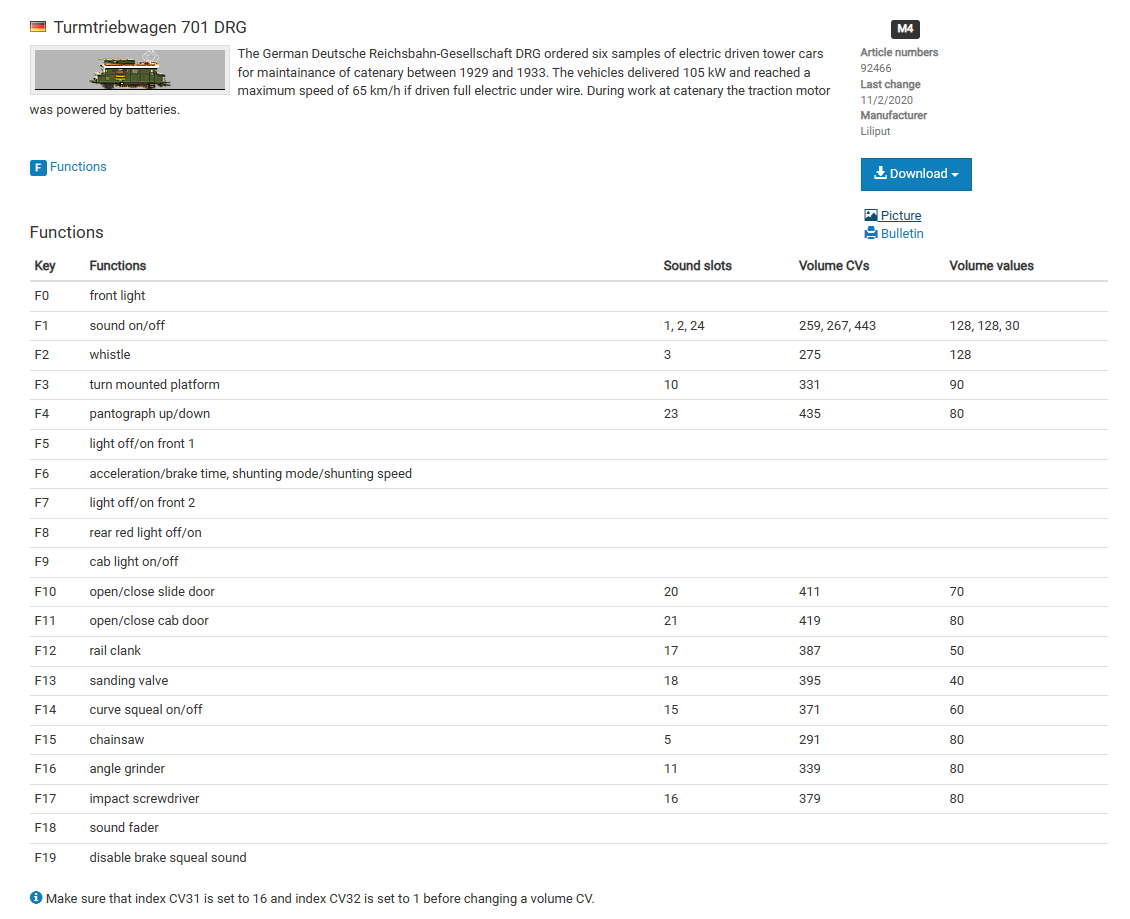Image resolution: width=1130 pixels, height=919 pixels.
Task: Open the Picture link
Action: pos(901,216)
